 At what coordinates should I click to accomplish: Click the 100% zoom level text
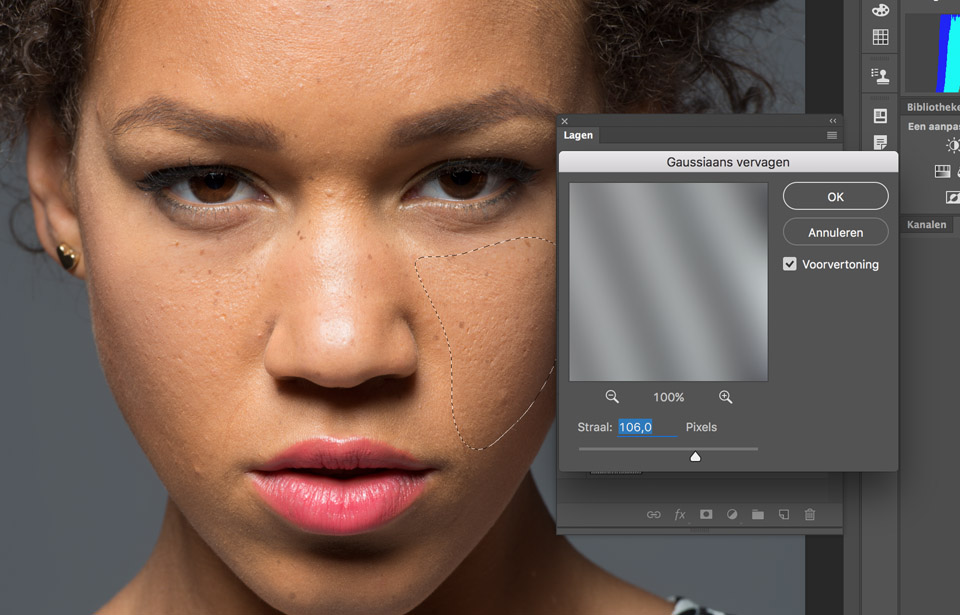point(669,398)
